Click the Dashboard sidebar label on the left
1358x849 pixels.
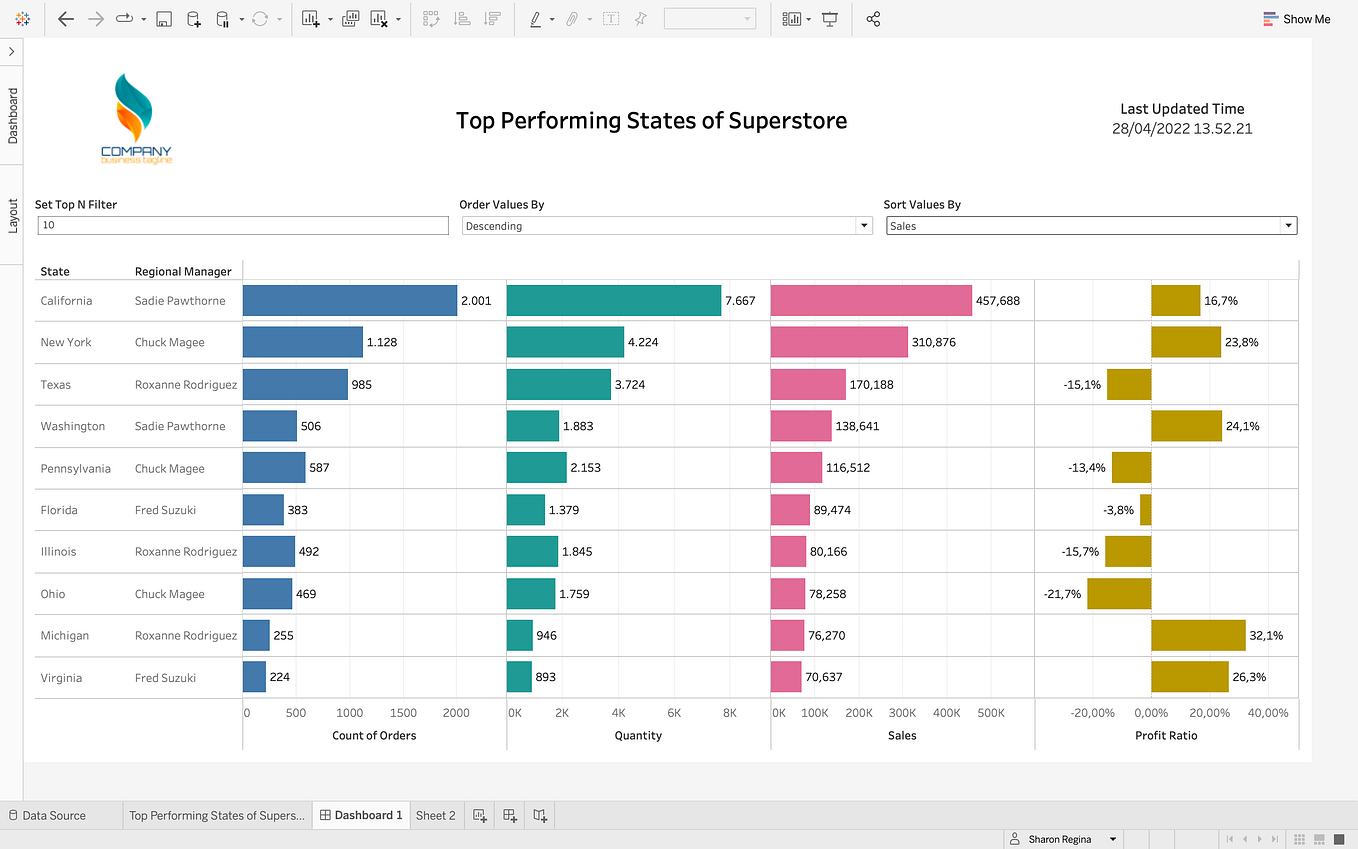(11, 117)
